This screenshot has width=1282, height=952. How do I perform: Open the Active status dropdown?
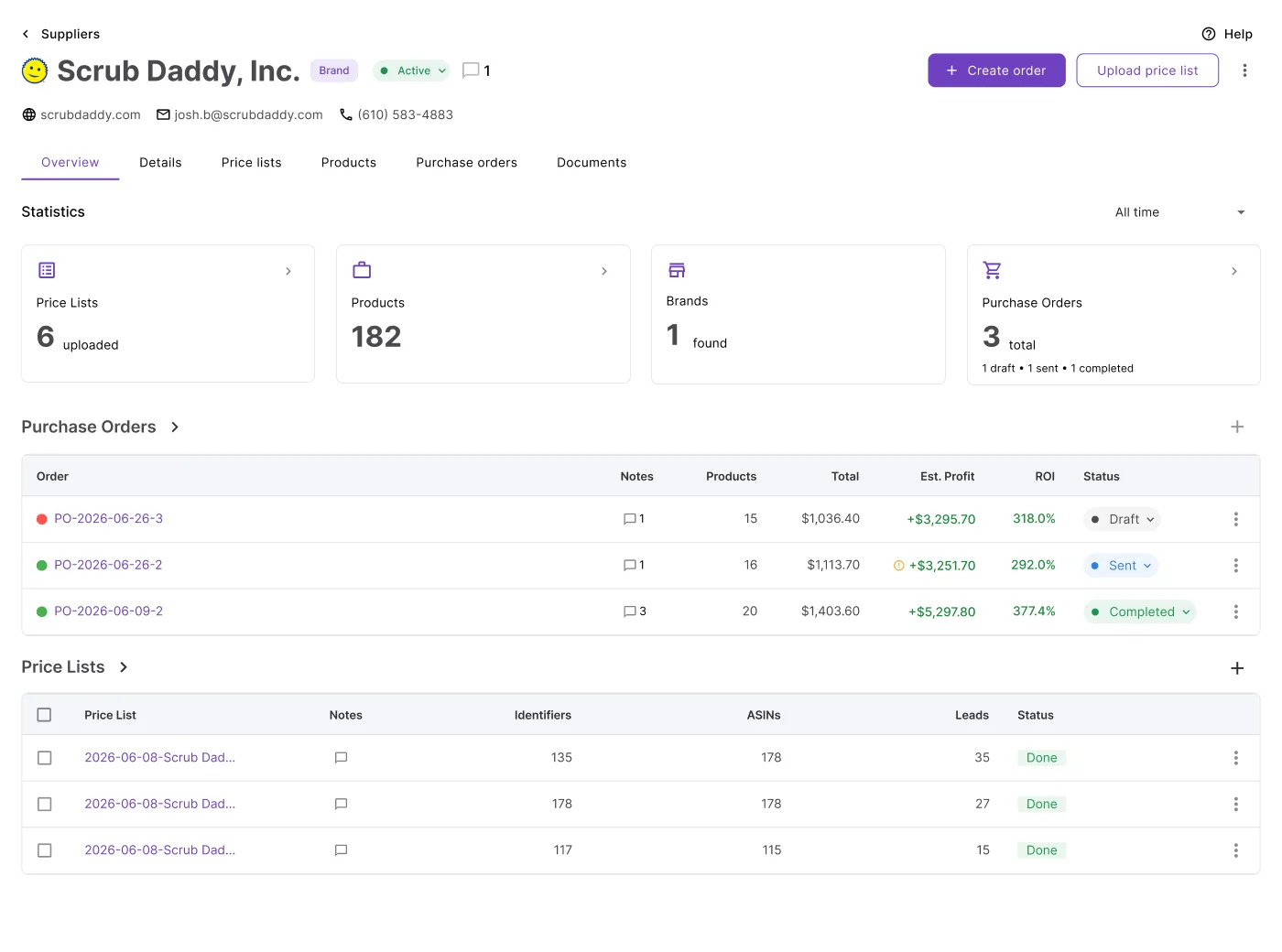coord(412,70)
